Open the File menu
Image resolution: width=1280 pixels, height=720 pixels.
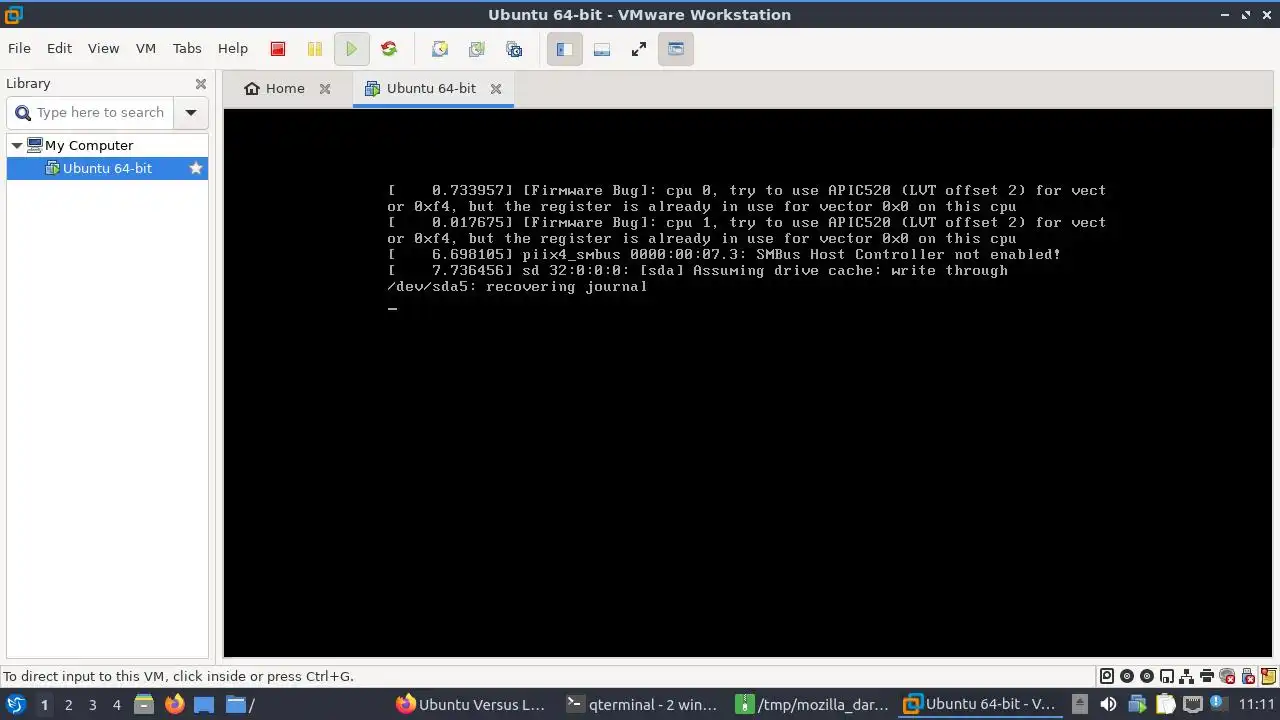19,48
